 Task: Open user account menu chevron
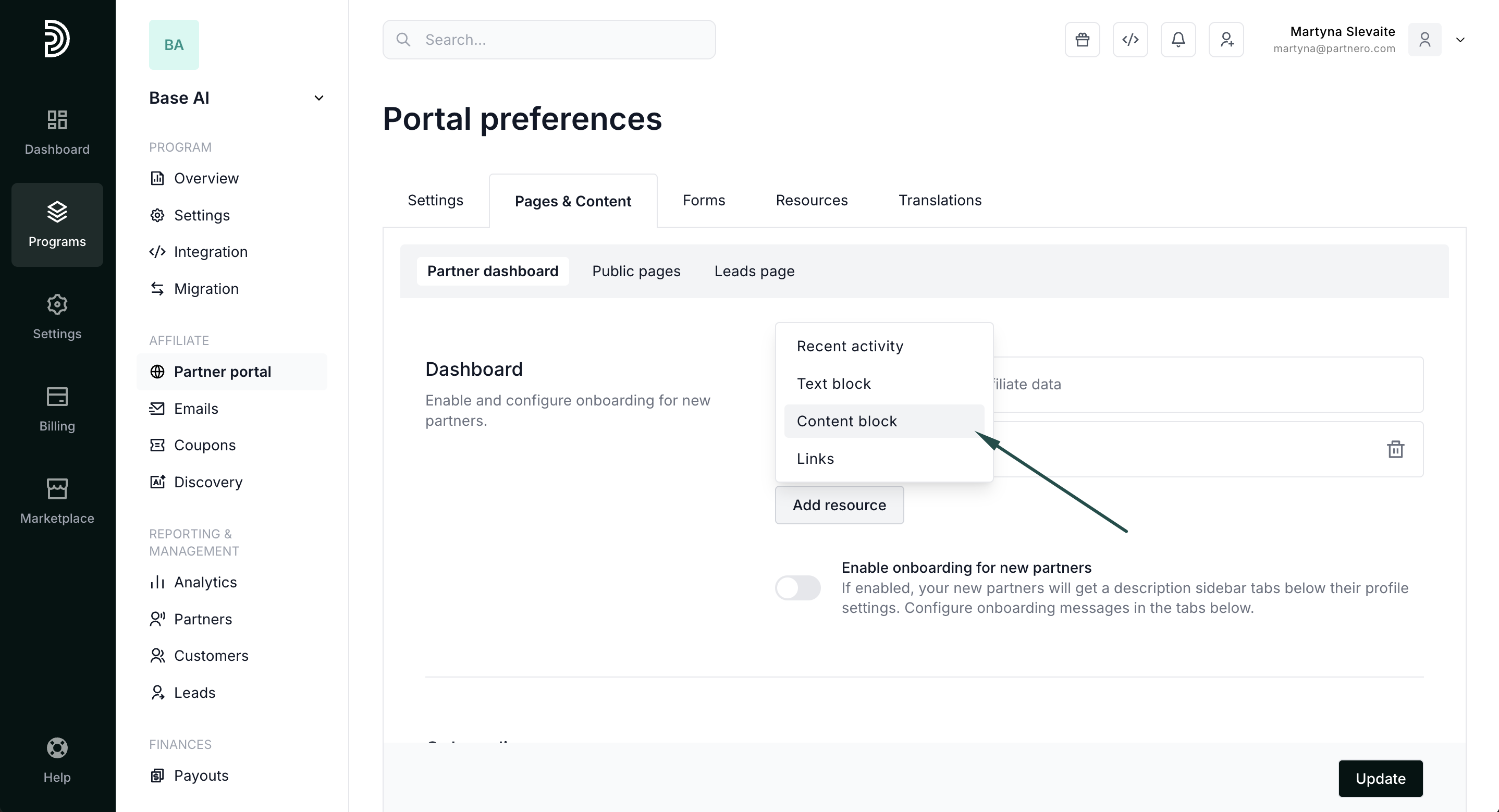click(1460, 40)
